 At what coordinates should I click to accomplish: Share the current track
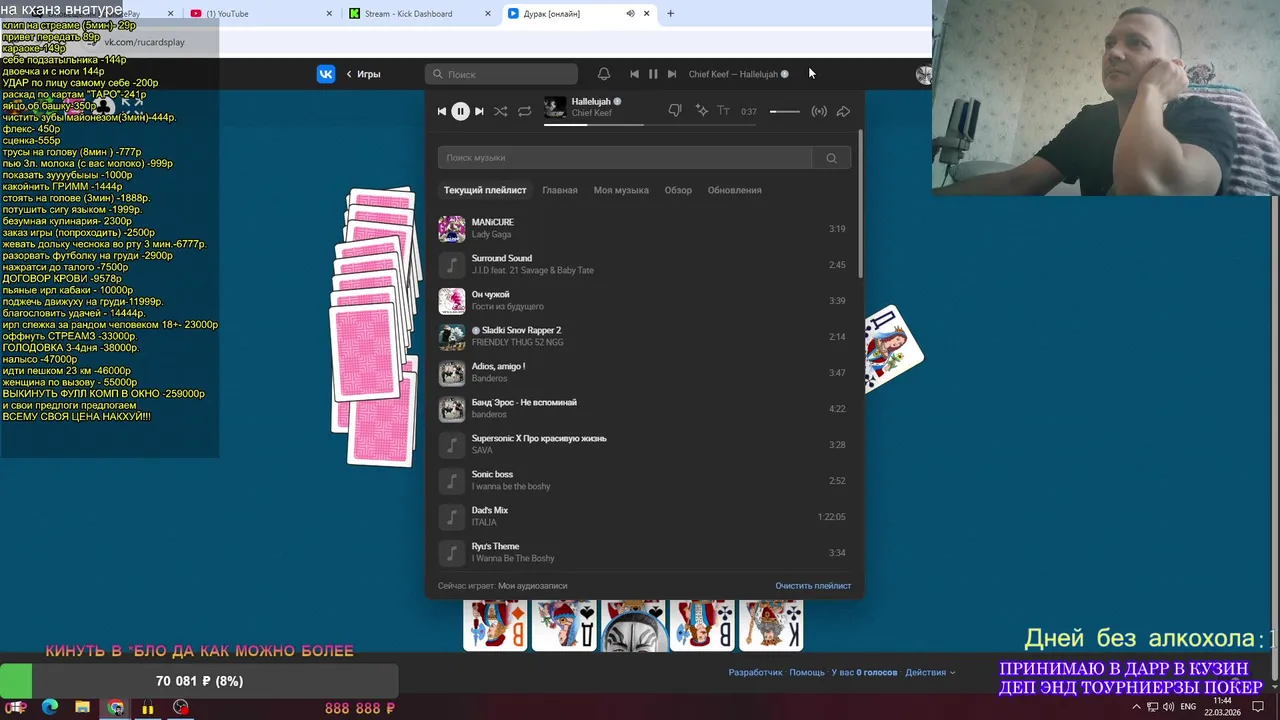click(843, 111)
